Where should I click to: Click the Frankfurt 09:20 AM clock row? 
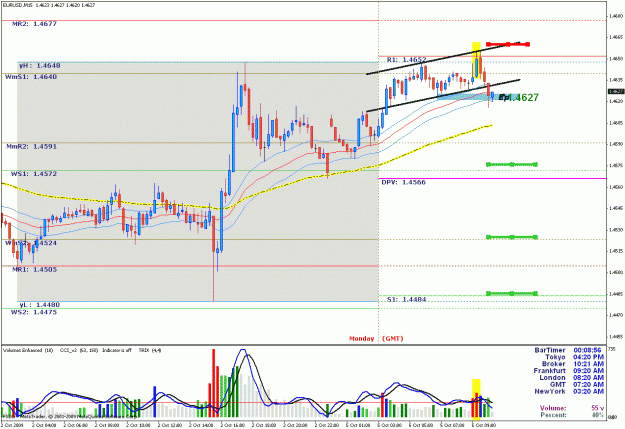pos(569,371)
